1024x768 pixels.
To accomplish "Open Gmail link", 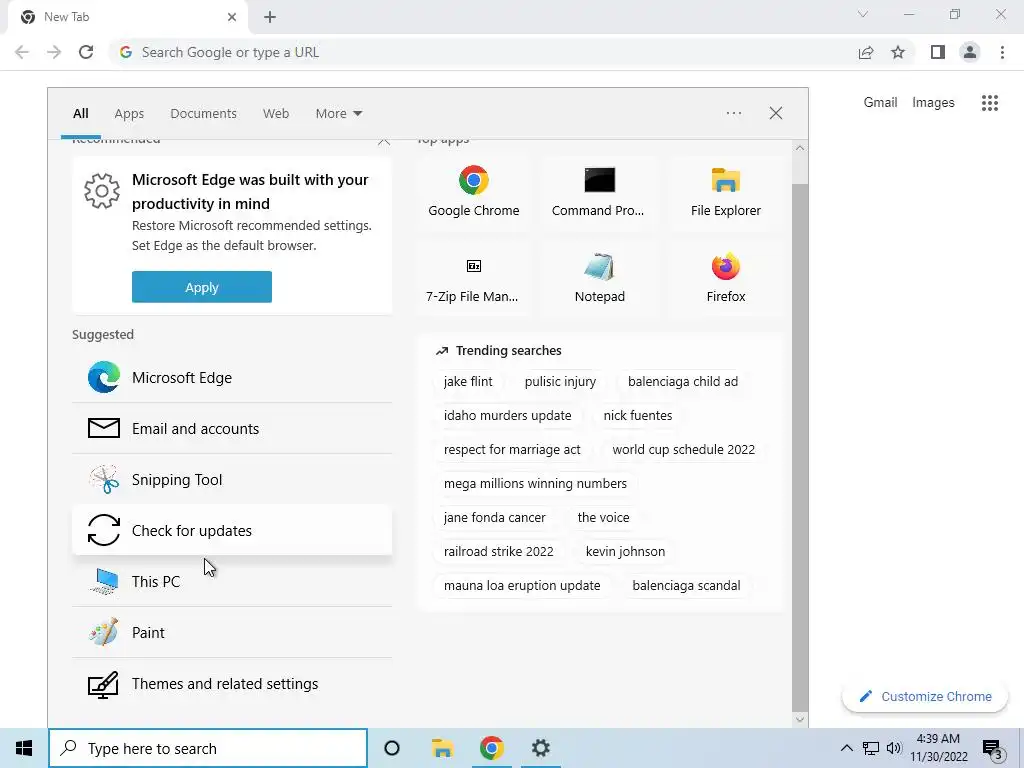I will pyautogui.click(x=880, y=103).
